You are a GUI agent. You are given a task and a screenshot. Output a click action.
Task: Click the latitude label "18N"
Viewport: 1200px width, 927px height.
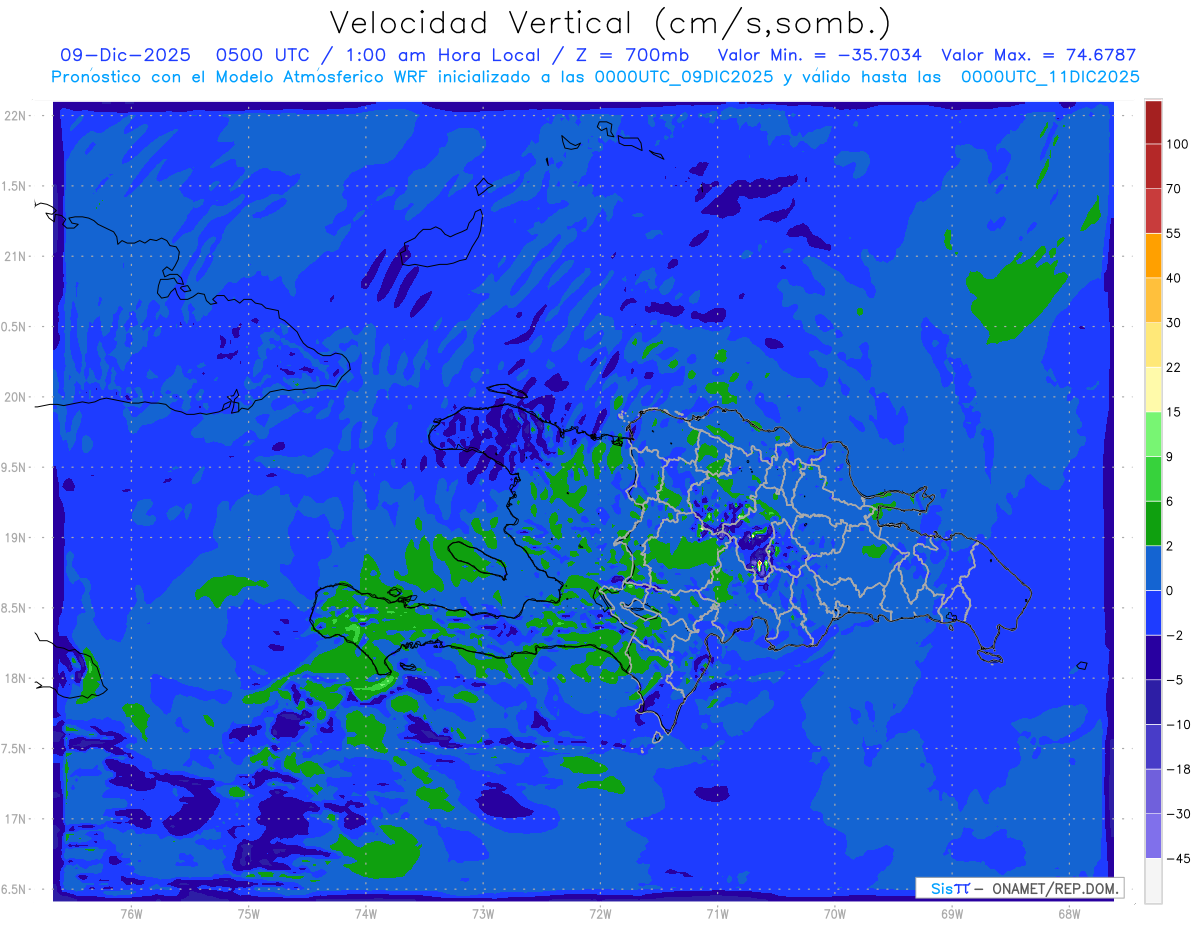(x=16, y=679)
